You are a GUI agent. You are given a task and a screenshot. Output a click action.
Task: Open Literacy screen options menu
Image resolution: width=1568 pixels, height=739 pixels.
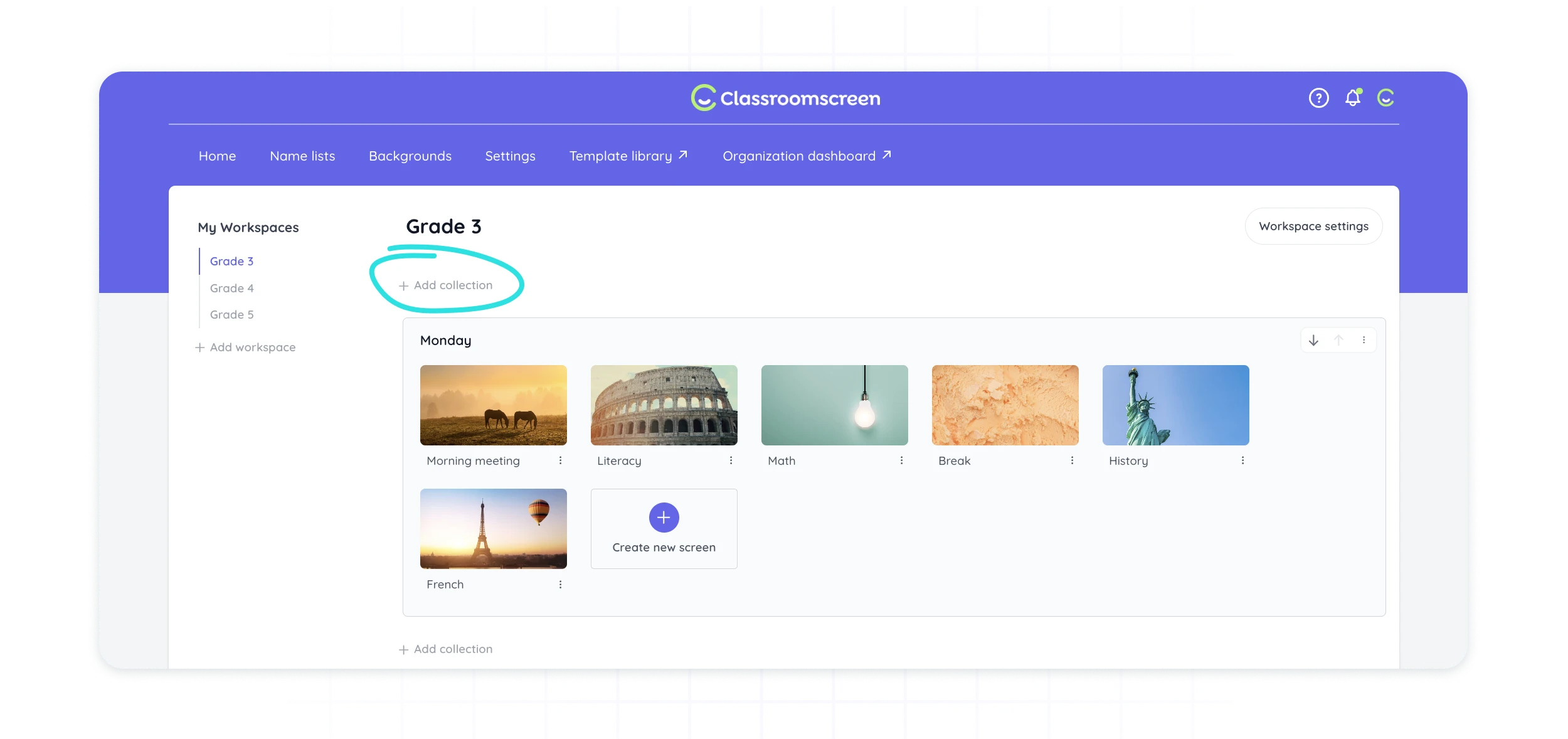point(731,460)
